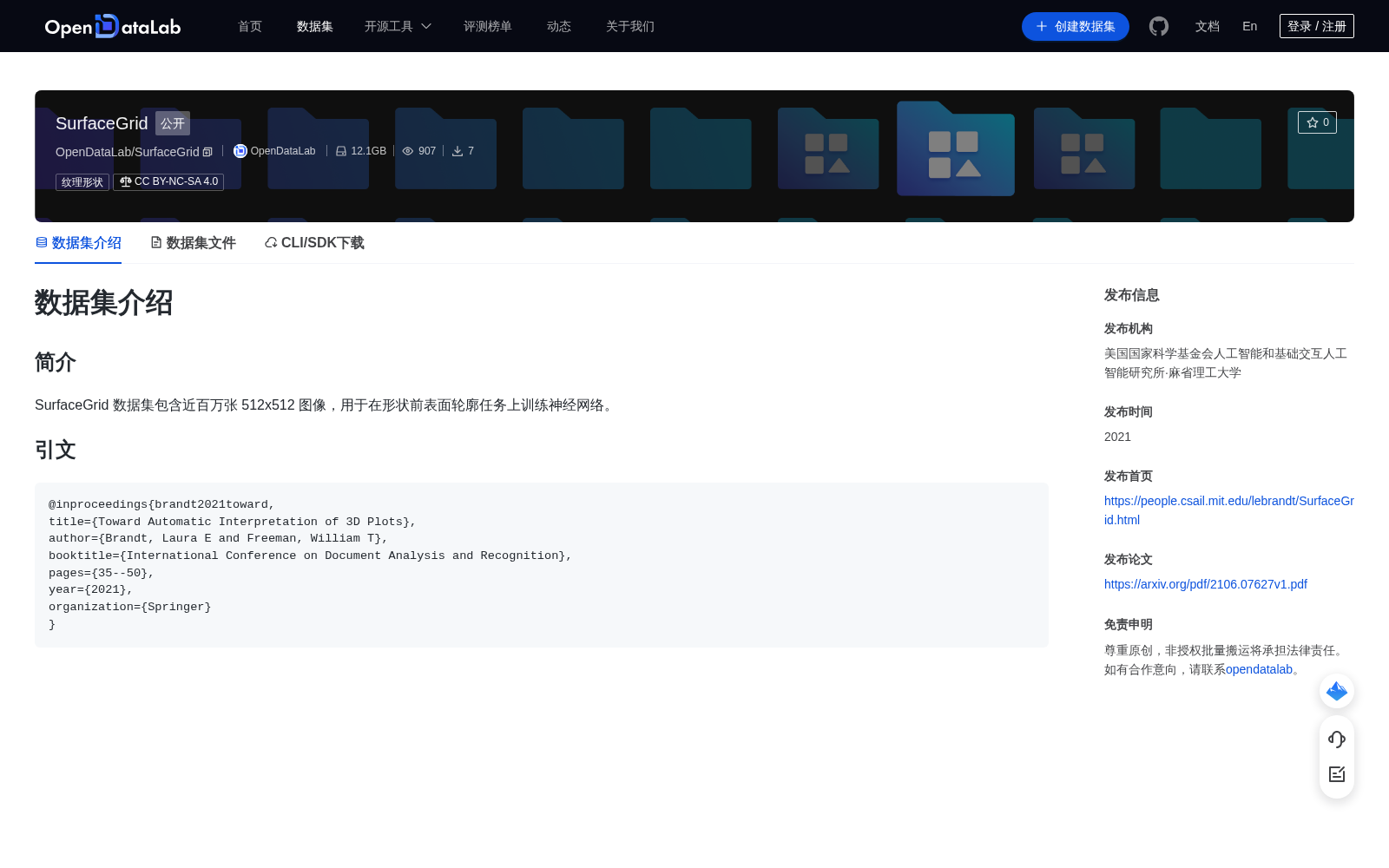Click the plus 创建数据集 button

point(1076,26)
